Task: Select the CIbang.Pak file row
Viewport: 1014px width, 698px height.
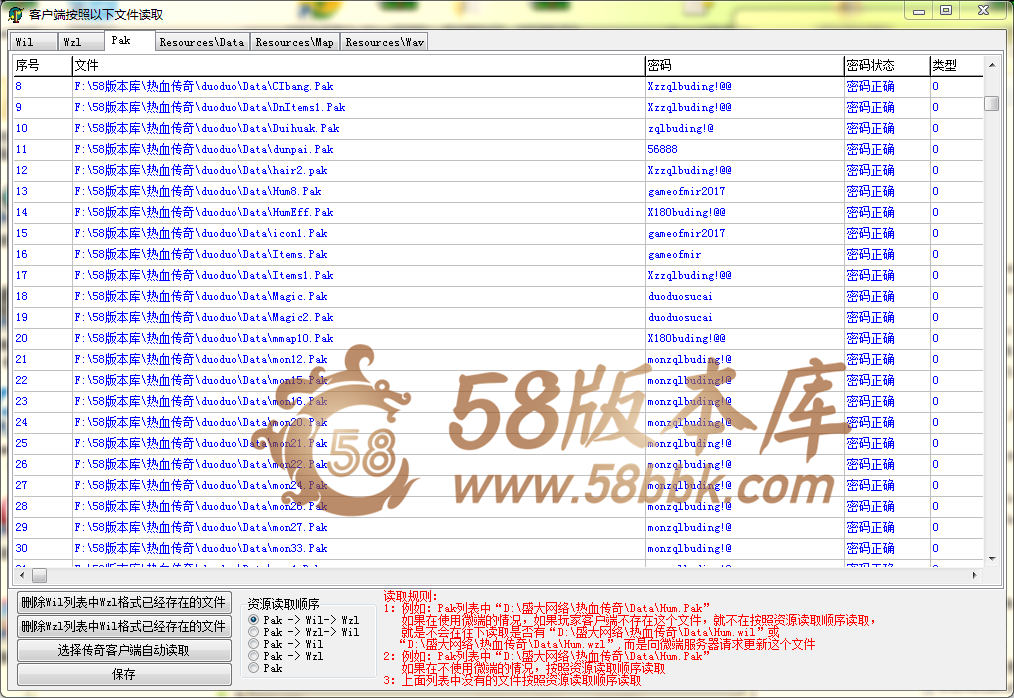Action: (498, 86)
